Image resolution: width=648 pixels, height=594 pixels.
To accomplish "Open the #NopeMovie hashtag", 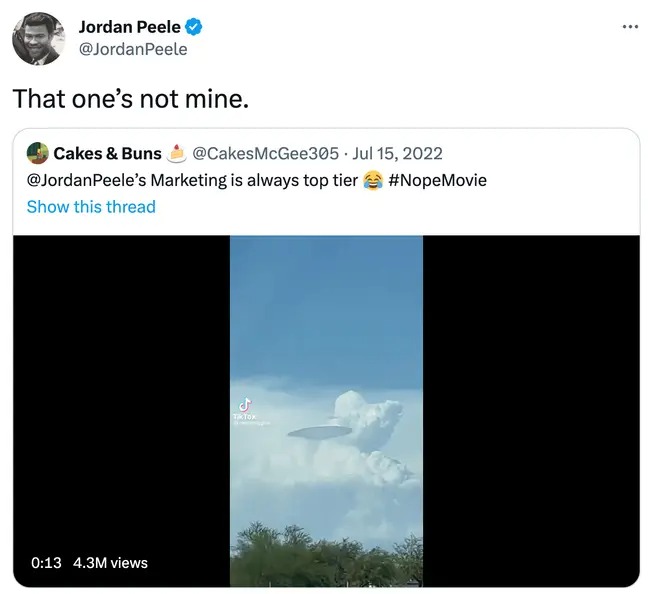I will click(439, 180).
